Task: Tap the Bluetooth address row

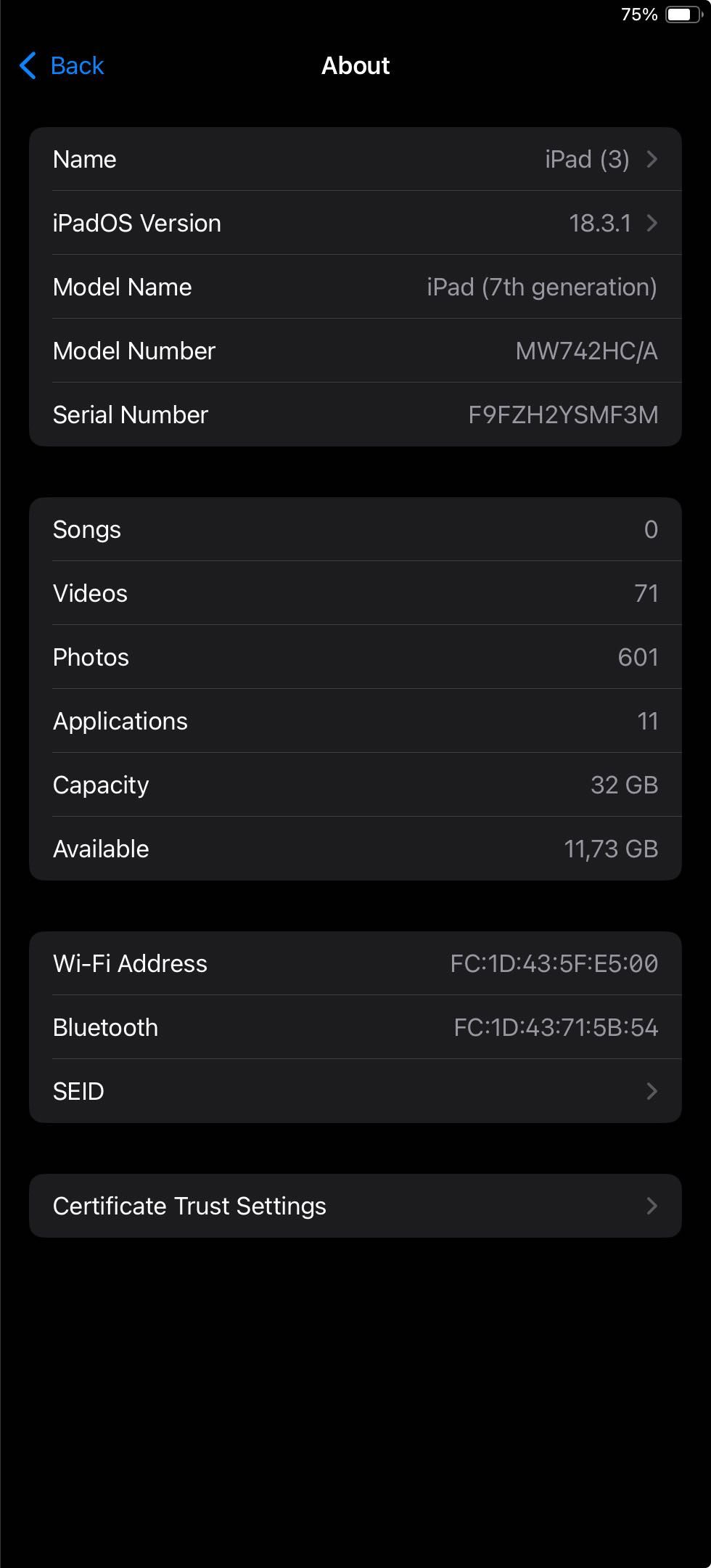Action: pyautogui.click(x=355, y=1027)
